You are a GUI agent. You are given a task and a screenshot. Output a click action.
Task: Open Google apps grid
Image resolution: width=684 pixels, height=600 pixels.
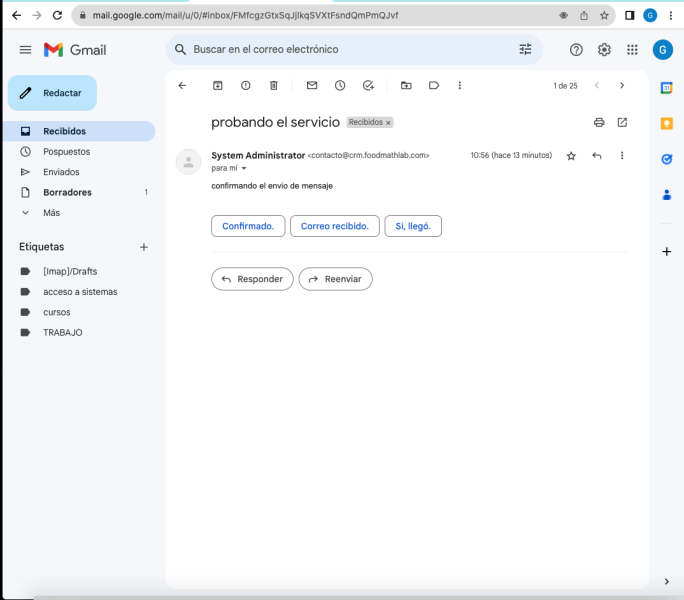point(632,50)
